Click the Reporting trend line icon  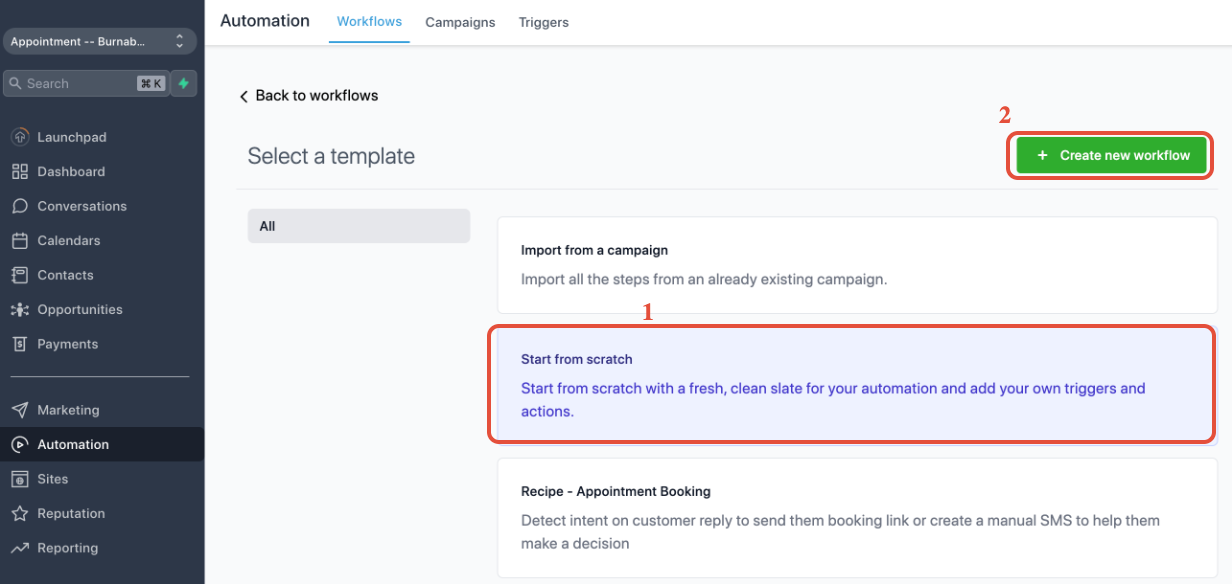click(20, 548)
